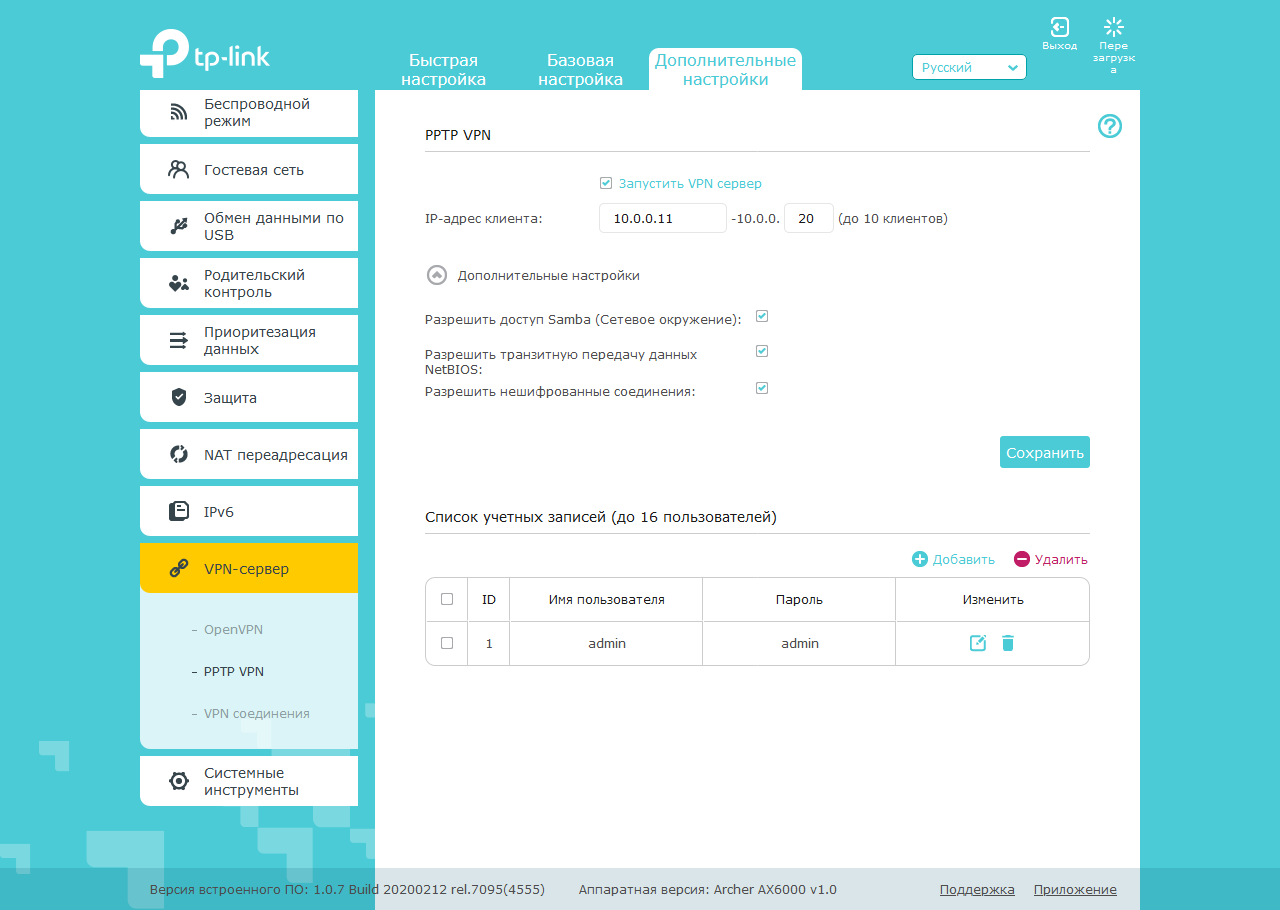The height and width of the screenshot is (910, 1280).
Task: Check the select-all accounts header checkbox
Action: click(447, 599)
